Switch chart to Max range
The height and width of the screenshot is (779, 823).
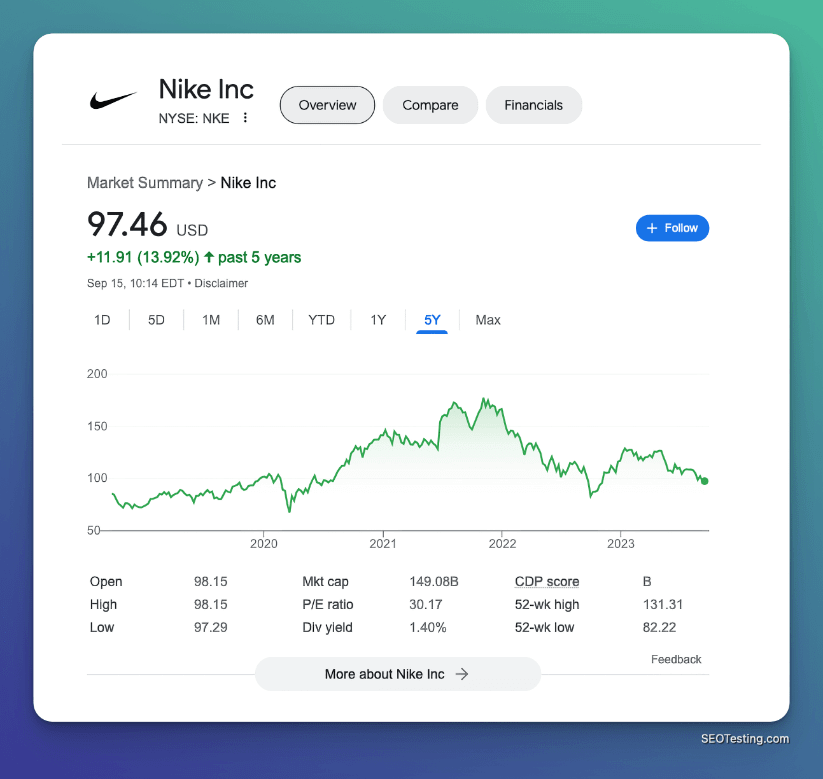(488, 320)
